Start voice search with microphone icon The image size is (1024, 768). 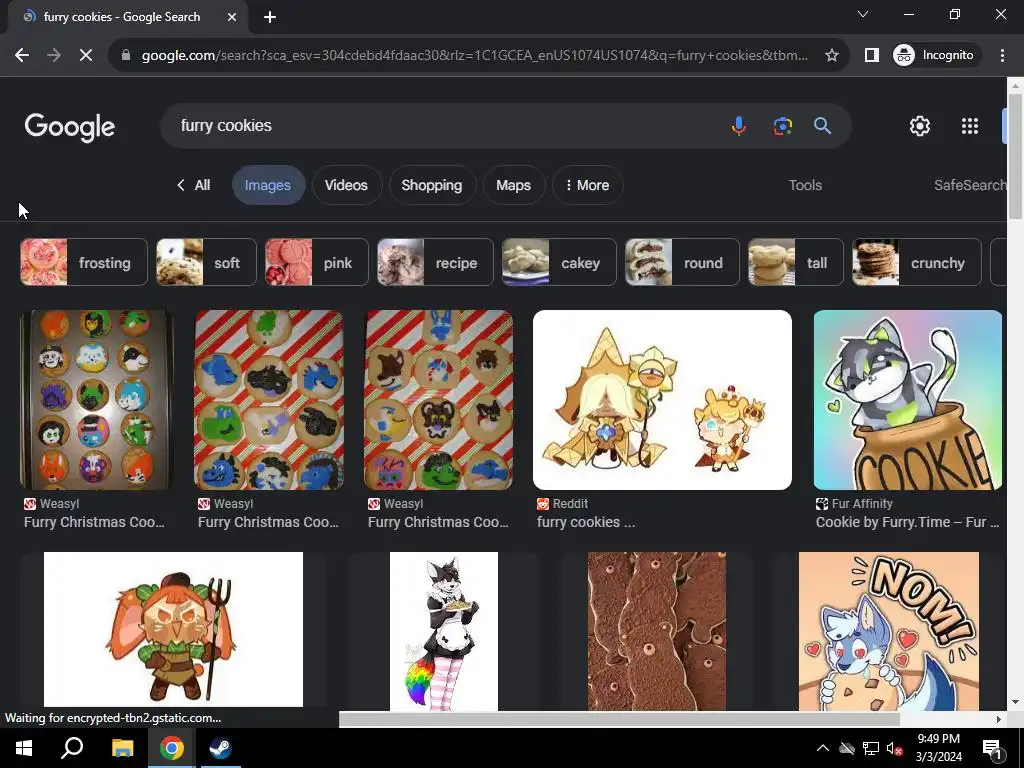coord(739,125)
